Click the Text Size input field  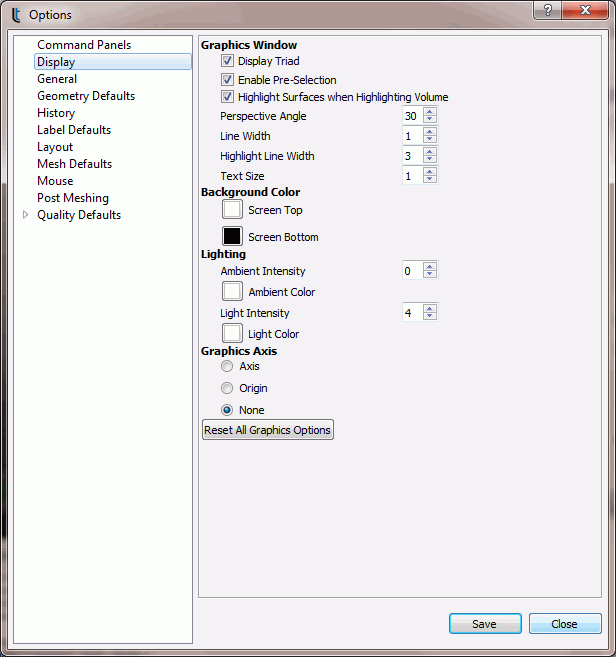pos(412,176)
